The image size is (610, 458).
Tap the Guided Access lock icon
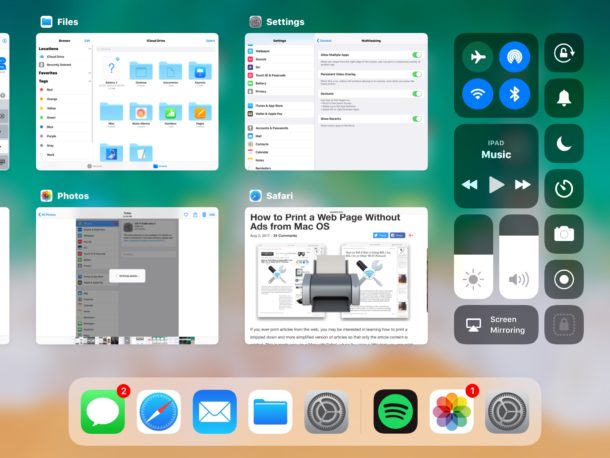(564, 325)
